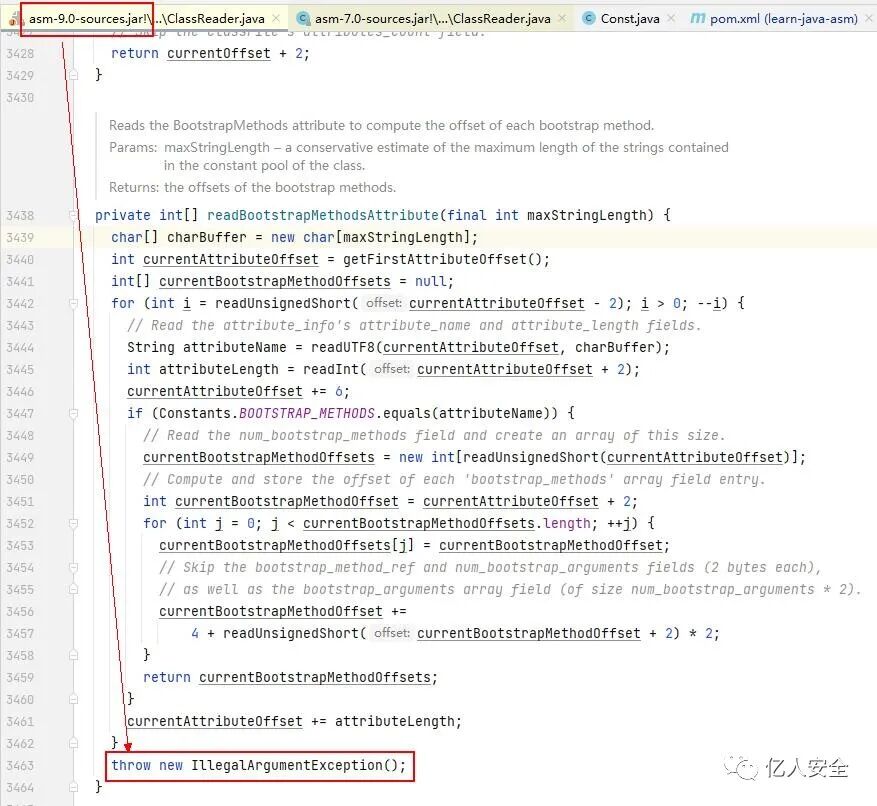
Task: Click attributeLength on line 3461
Action: click(x=394, y=722)
